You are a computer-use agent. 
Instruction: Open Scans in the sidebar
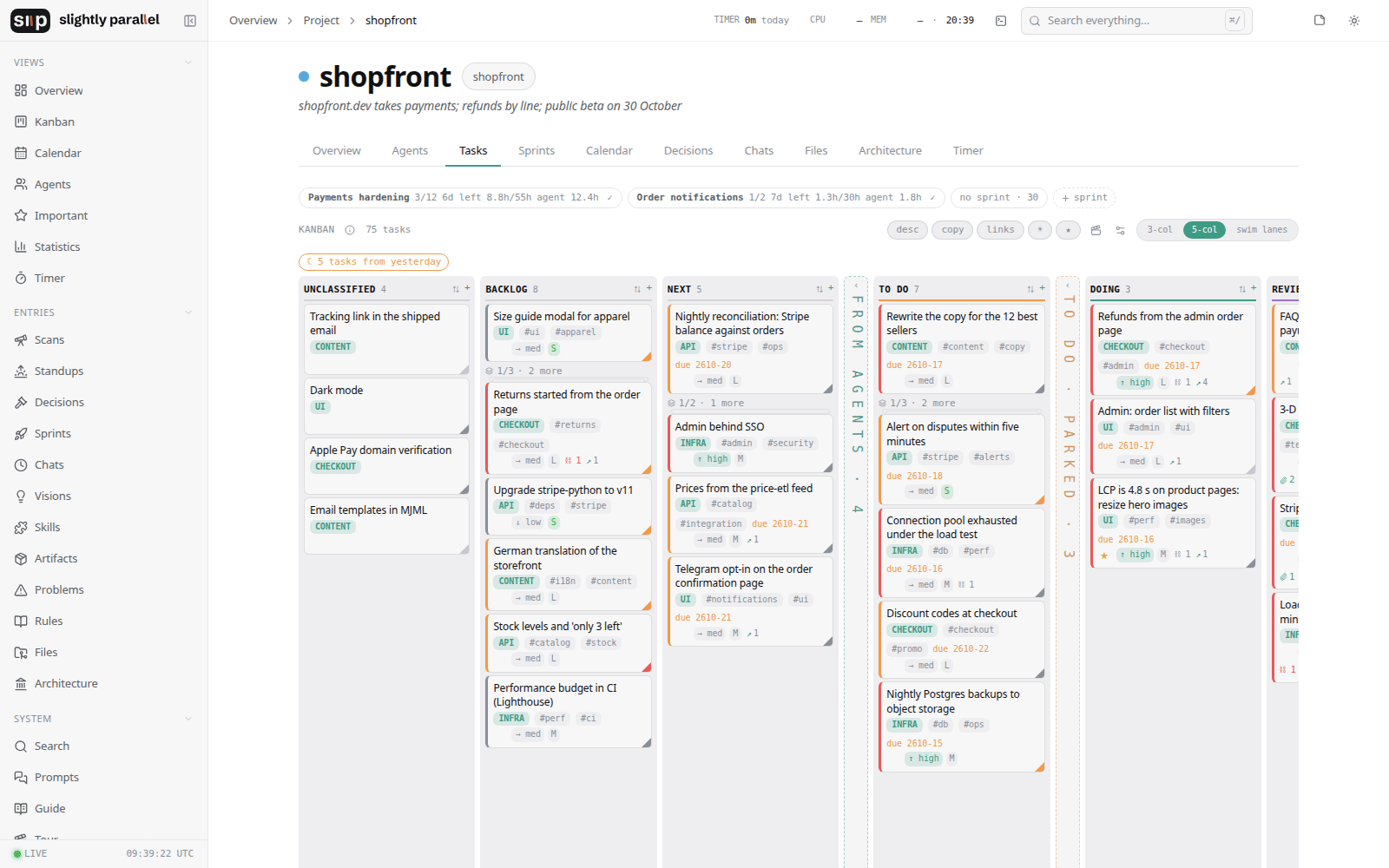[x=104, y=340]
